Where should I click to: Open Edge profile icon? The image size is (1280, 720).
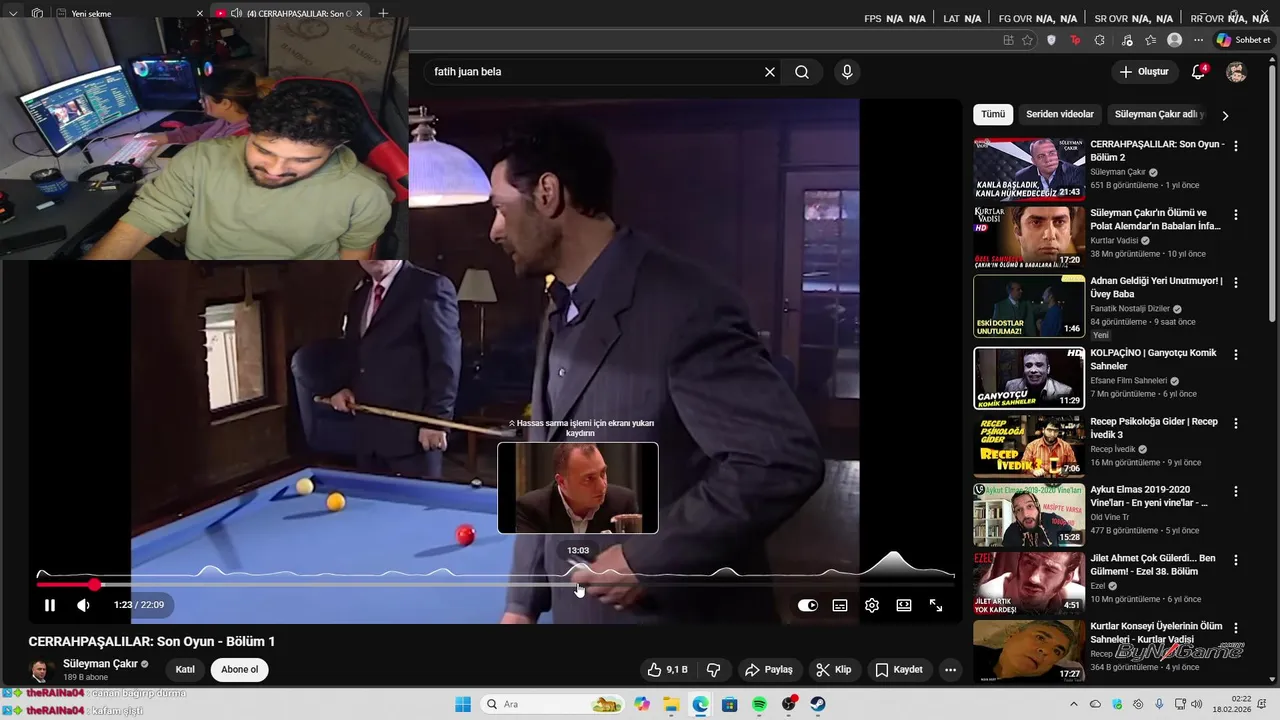[1174, 40]
